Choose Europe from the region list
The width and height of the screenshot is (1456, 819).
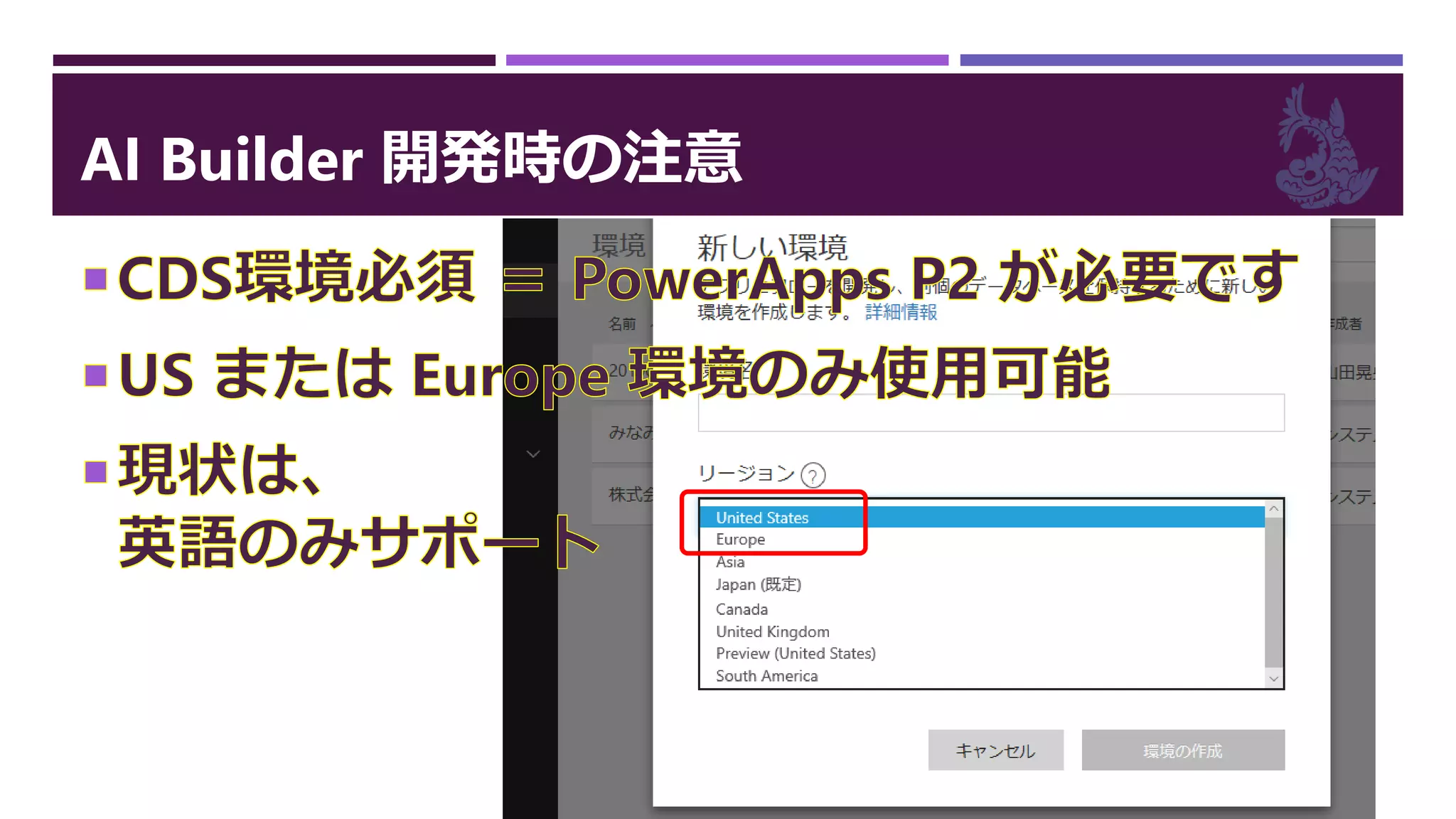point(982,540)
